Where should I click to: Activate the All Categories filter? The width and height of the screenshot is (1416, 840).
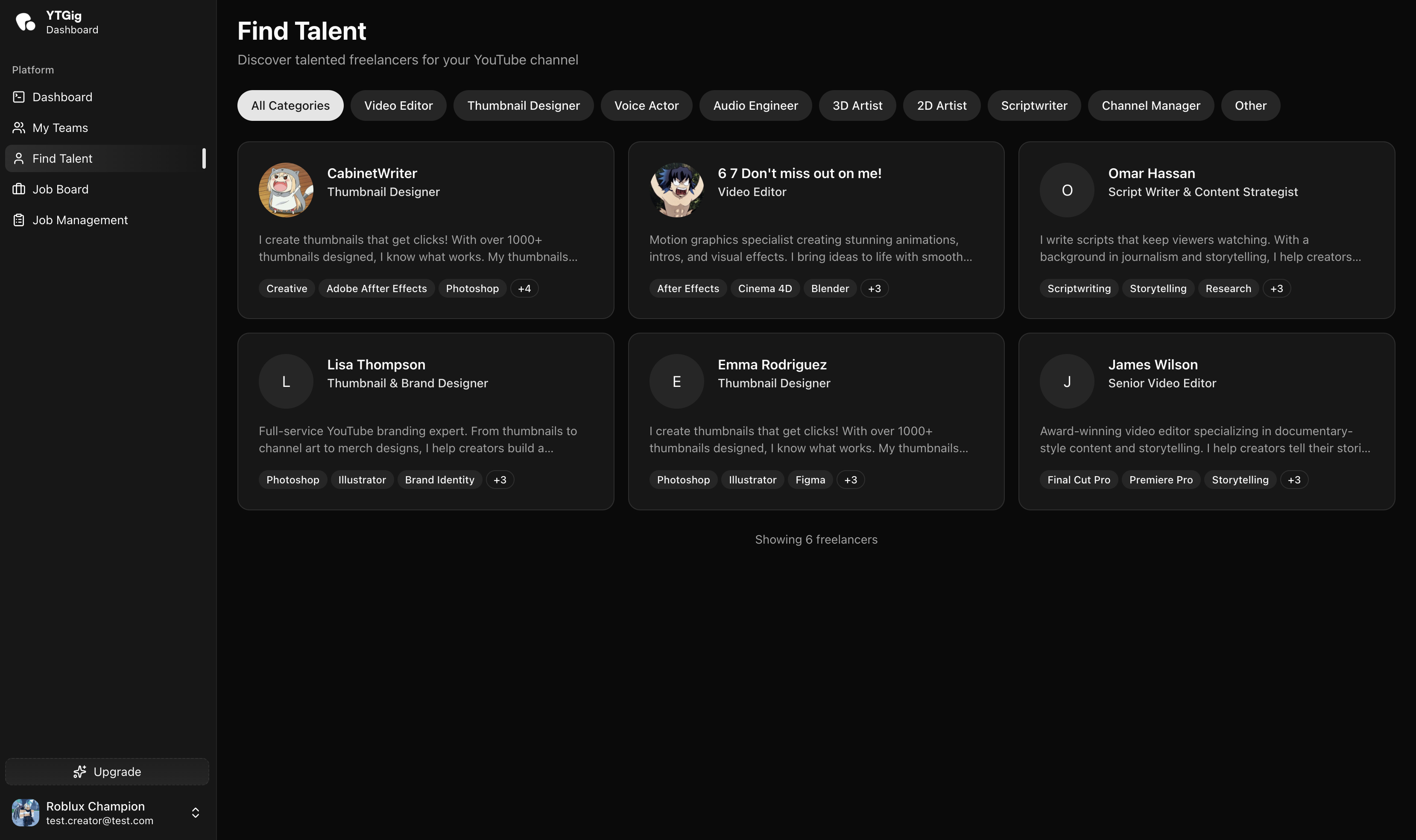tap(290, 106)
